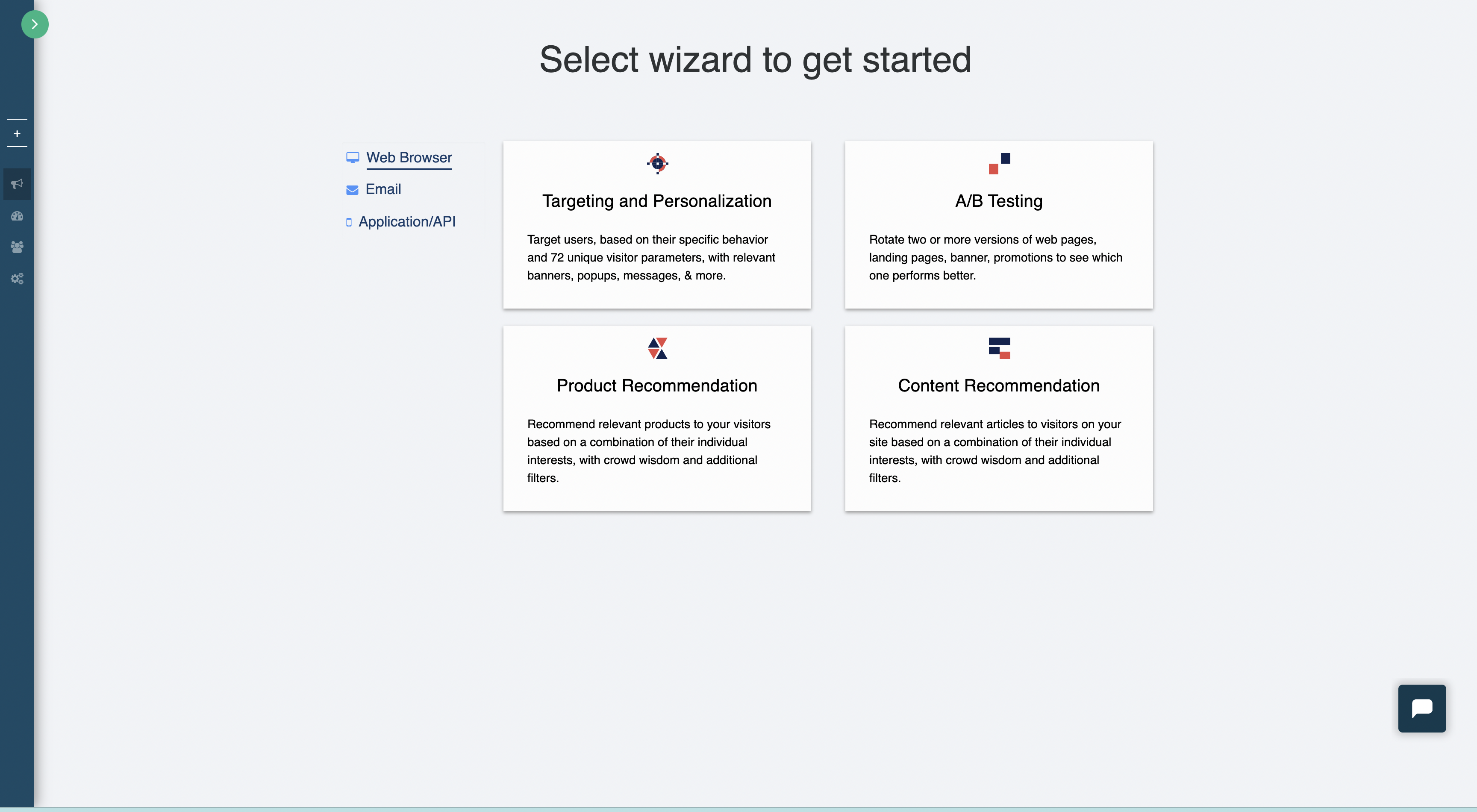Choose the Product Recommendation wizard
This screenshot has width=1477, height=812.
(657, 418)
